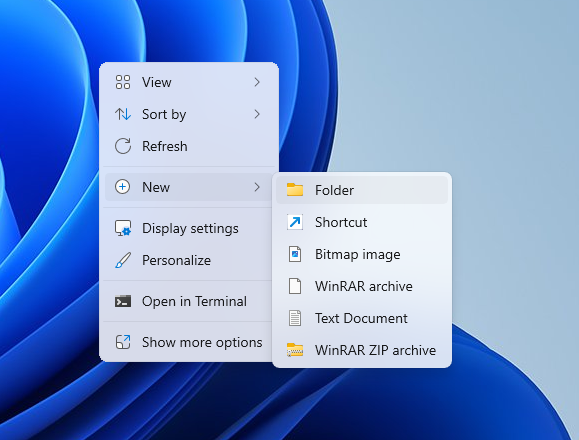Click the Show more options icon
The image size is (579, 440).
pyautogui.click(x=123, y=342)
